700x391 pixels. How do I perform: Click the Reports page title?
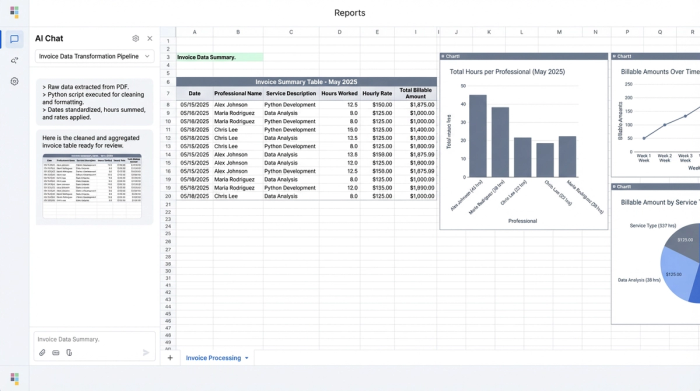pos(350,13)
